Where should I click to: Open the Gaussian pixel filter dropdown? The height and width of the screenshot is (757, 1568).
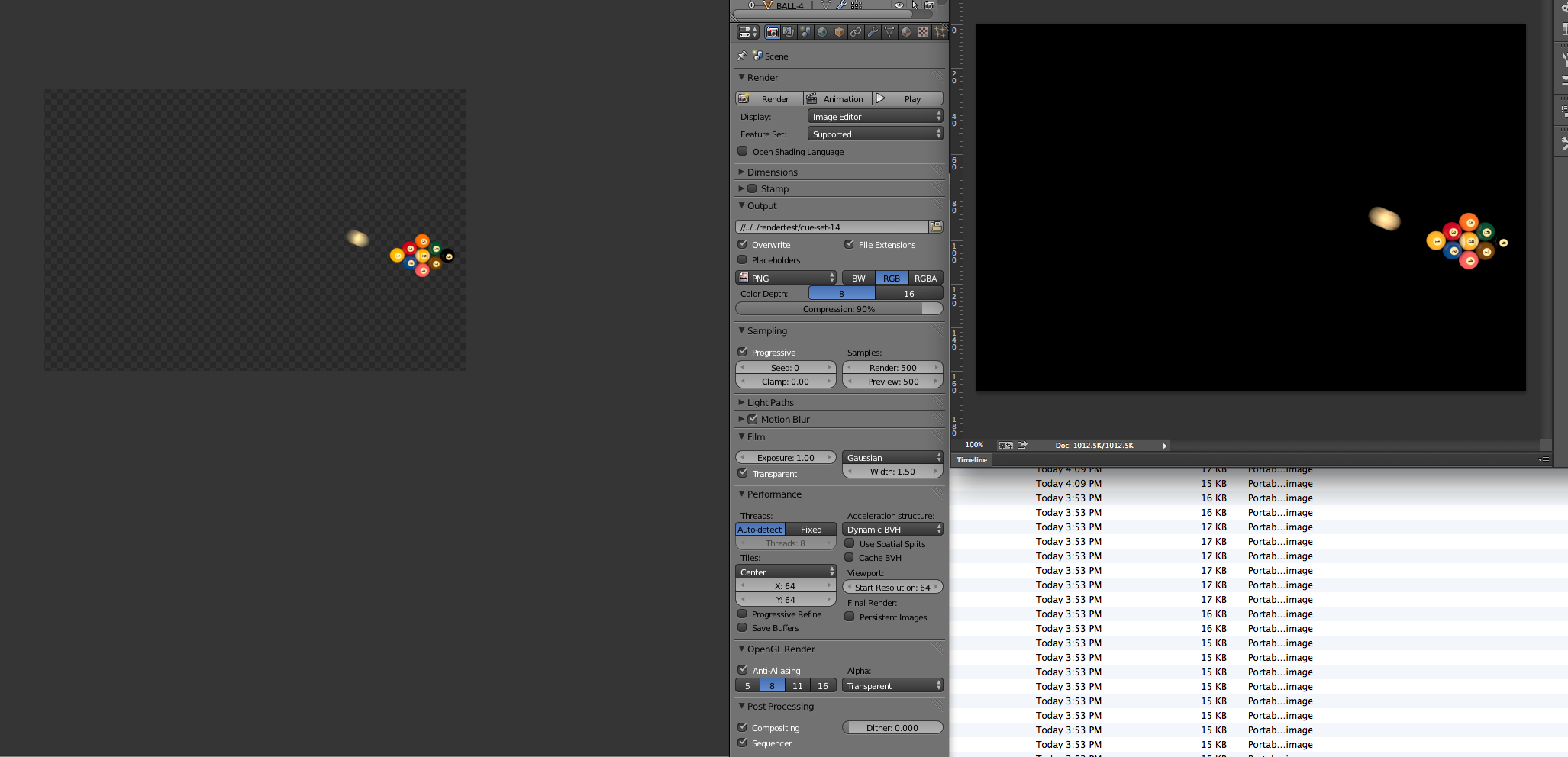(x=892, y=457)
